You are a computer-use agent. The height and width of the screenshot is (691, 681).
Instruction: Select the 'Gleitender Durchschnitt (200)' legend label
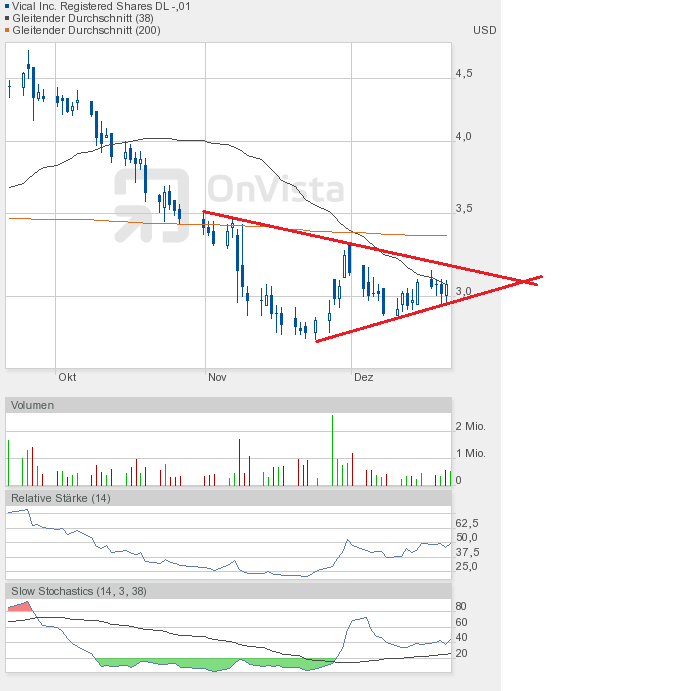(86, 30)
